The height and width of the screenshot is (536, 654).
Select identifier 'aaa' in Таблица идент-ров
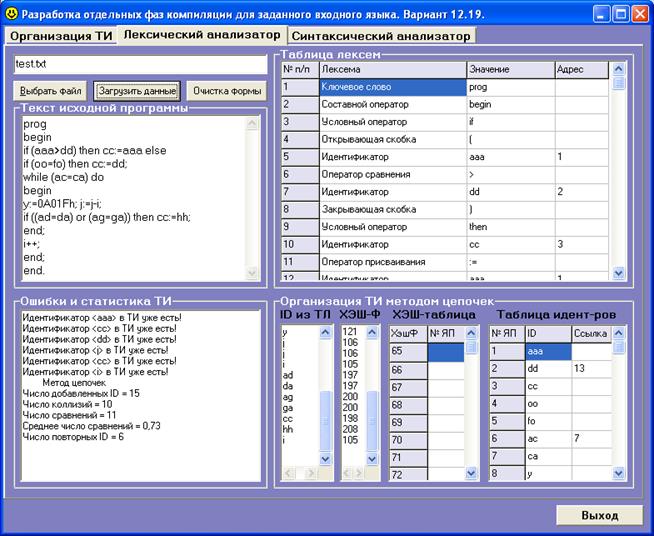[x=548, y=352]
